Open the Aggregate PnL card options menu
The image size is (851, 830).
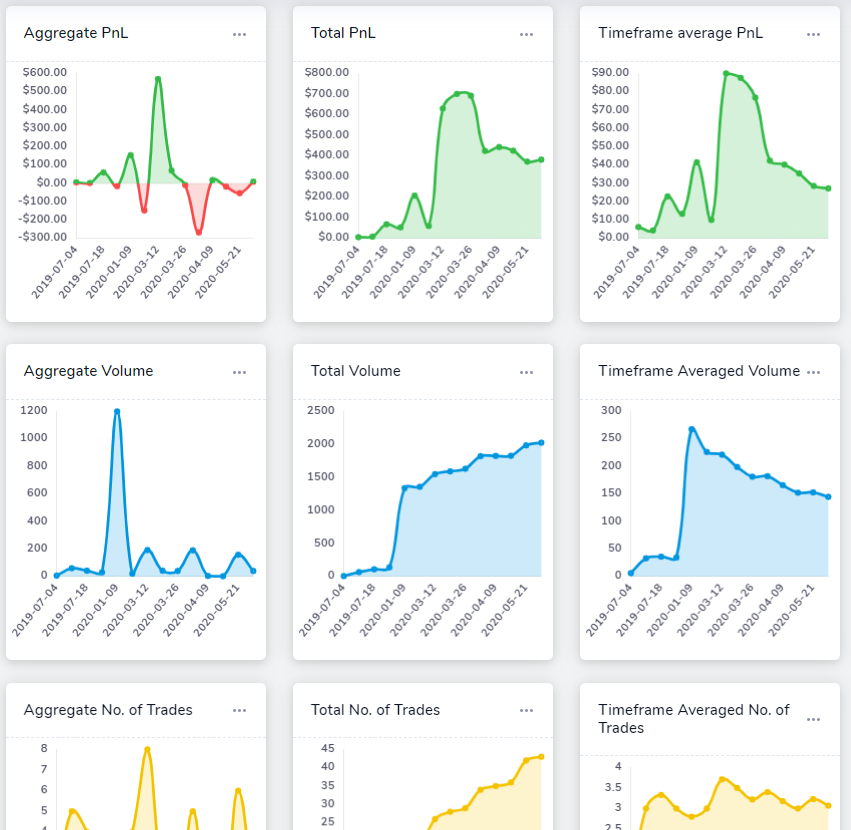239,34
